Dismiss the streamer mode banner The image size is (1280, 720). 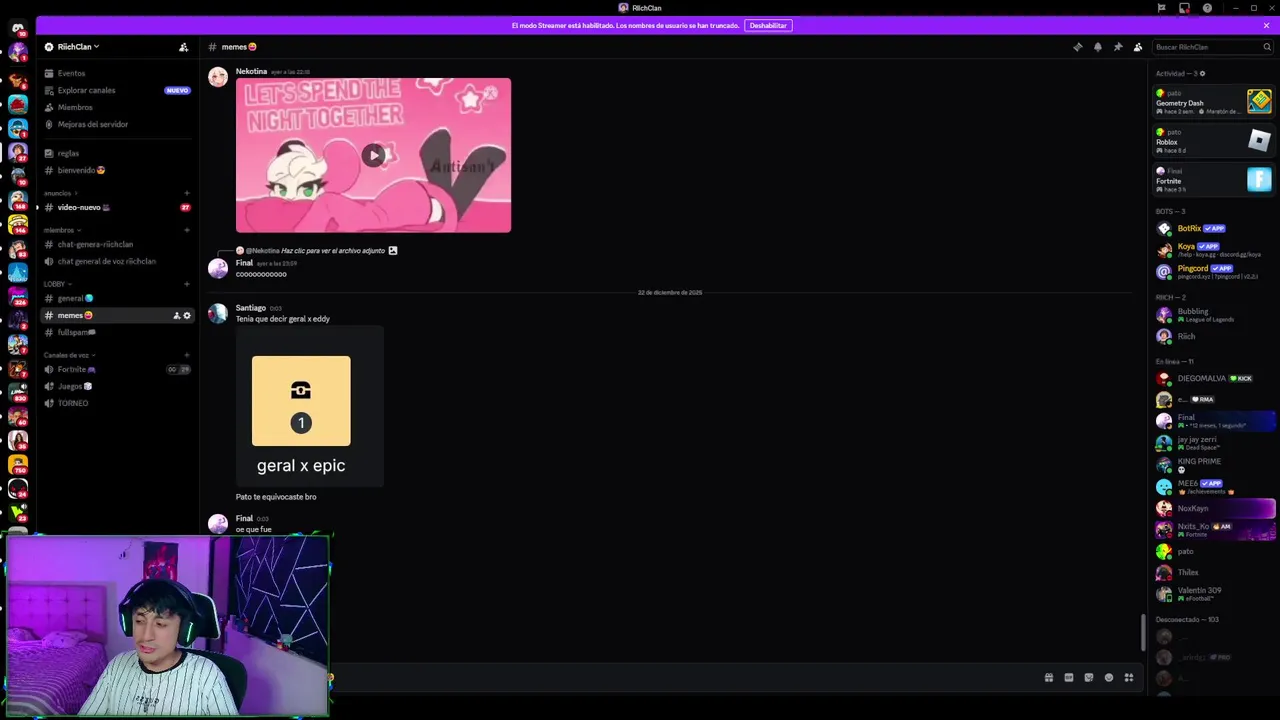click(x=1266, y=25)
